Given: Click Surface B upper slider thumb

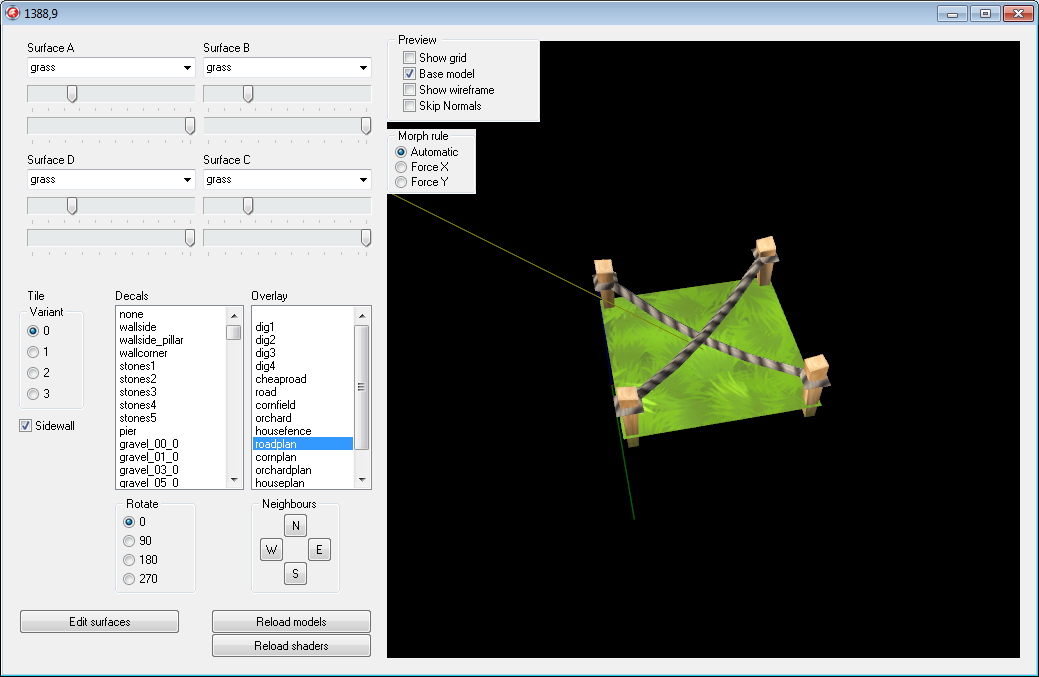Looking at the screenshot, I should pos(248,94).
